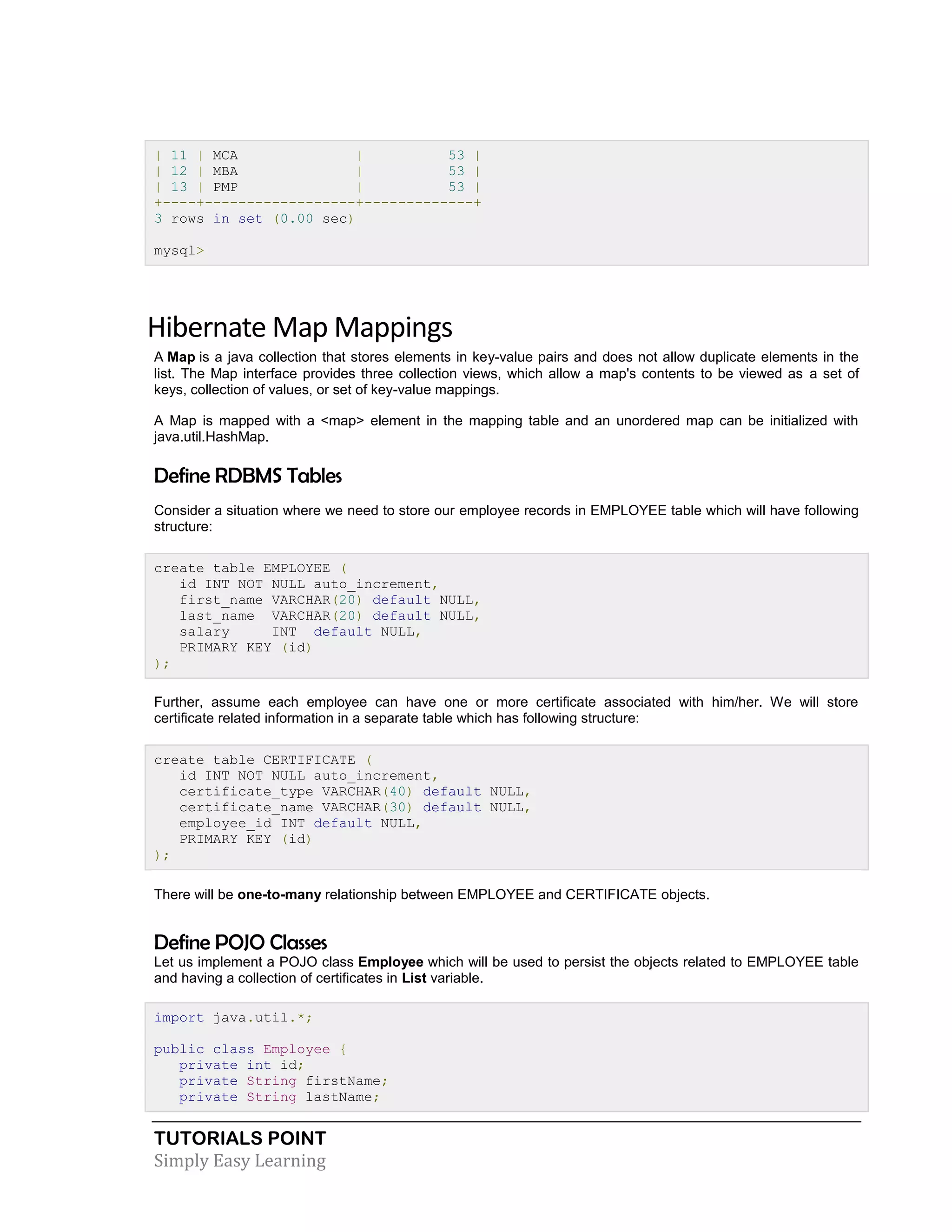The image size is (952, 1232).
Task: Click the 'private String firstName;' line
Action: [x=283, y=1081]
